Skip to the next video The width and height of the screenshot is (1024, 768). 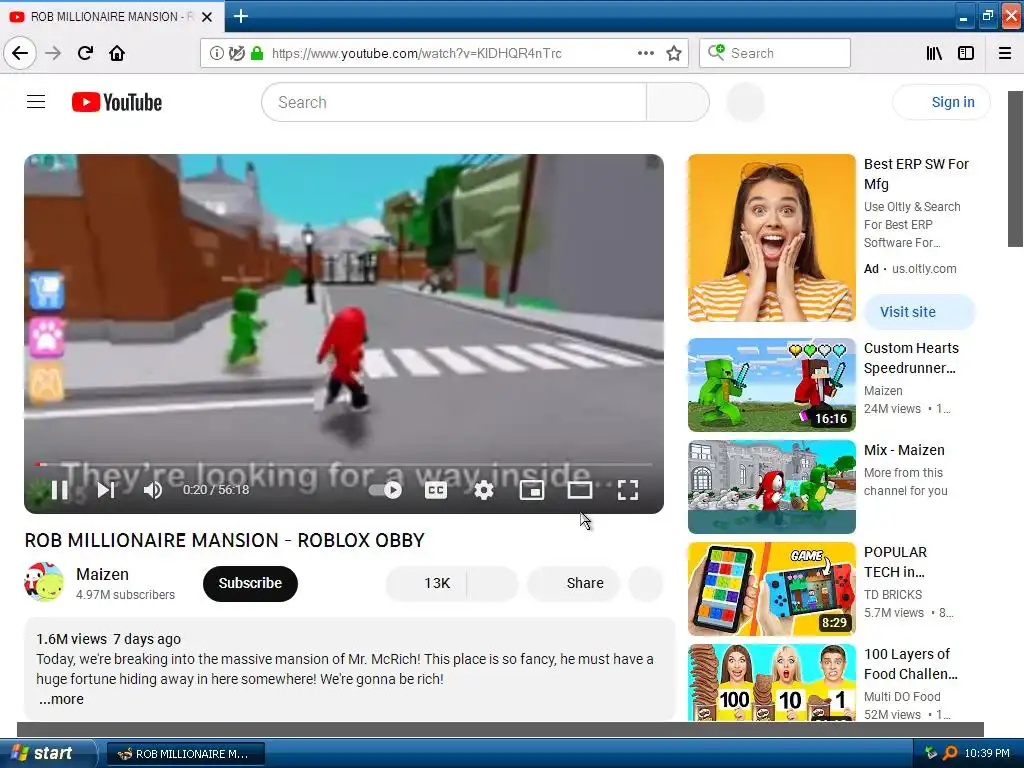106,490
